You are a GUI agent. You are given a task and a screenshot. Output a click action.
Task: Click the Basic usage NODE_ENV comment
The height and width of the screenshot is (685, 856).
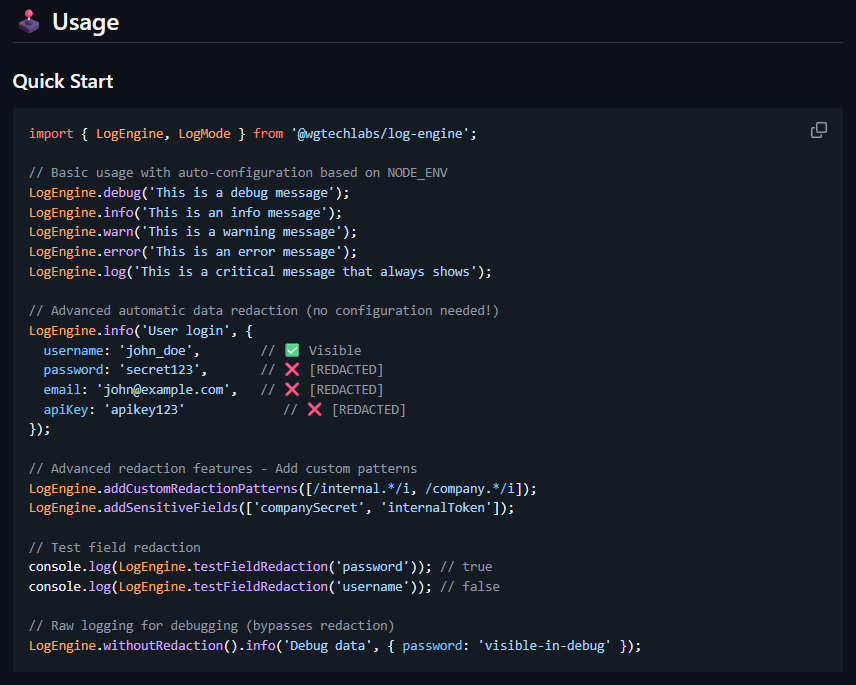click(238, 173)
